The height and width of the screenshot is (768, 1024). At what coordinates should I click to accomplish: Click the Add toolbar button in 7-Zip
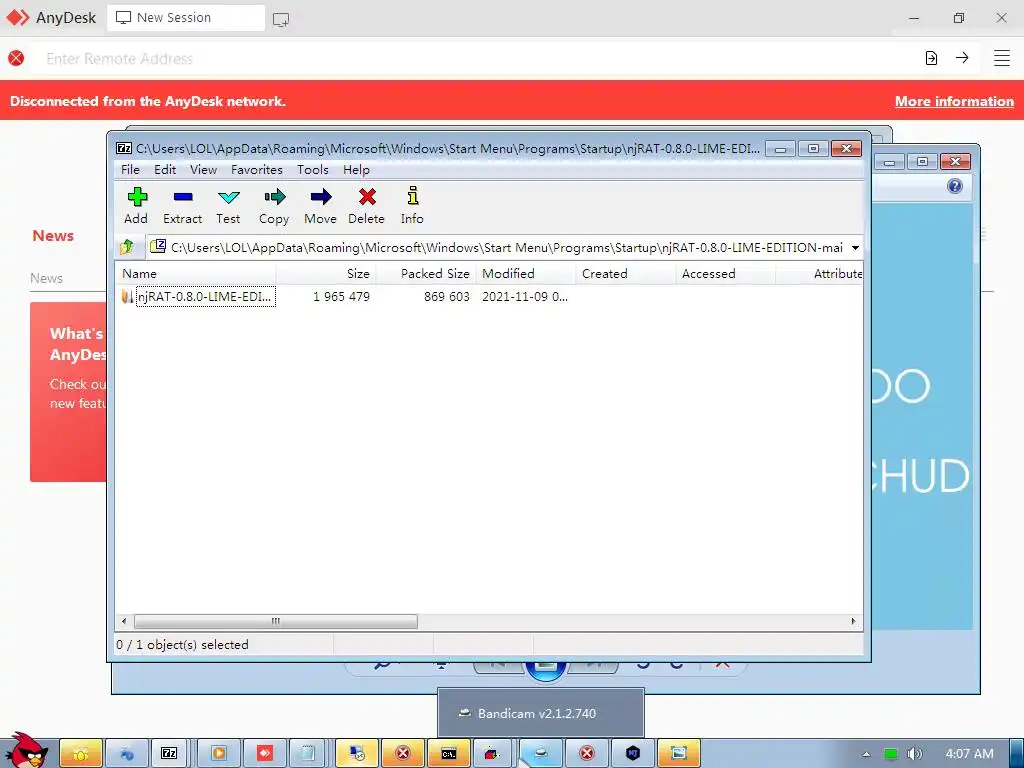(x=136, y=206)
